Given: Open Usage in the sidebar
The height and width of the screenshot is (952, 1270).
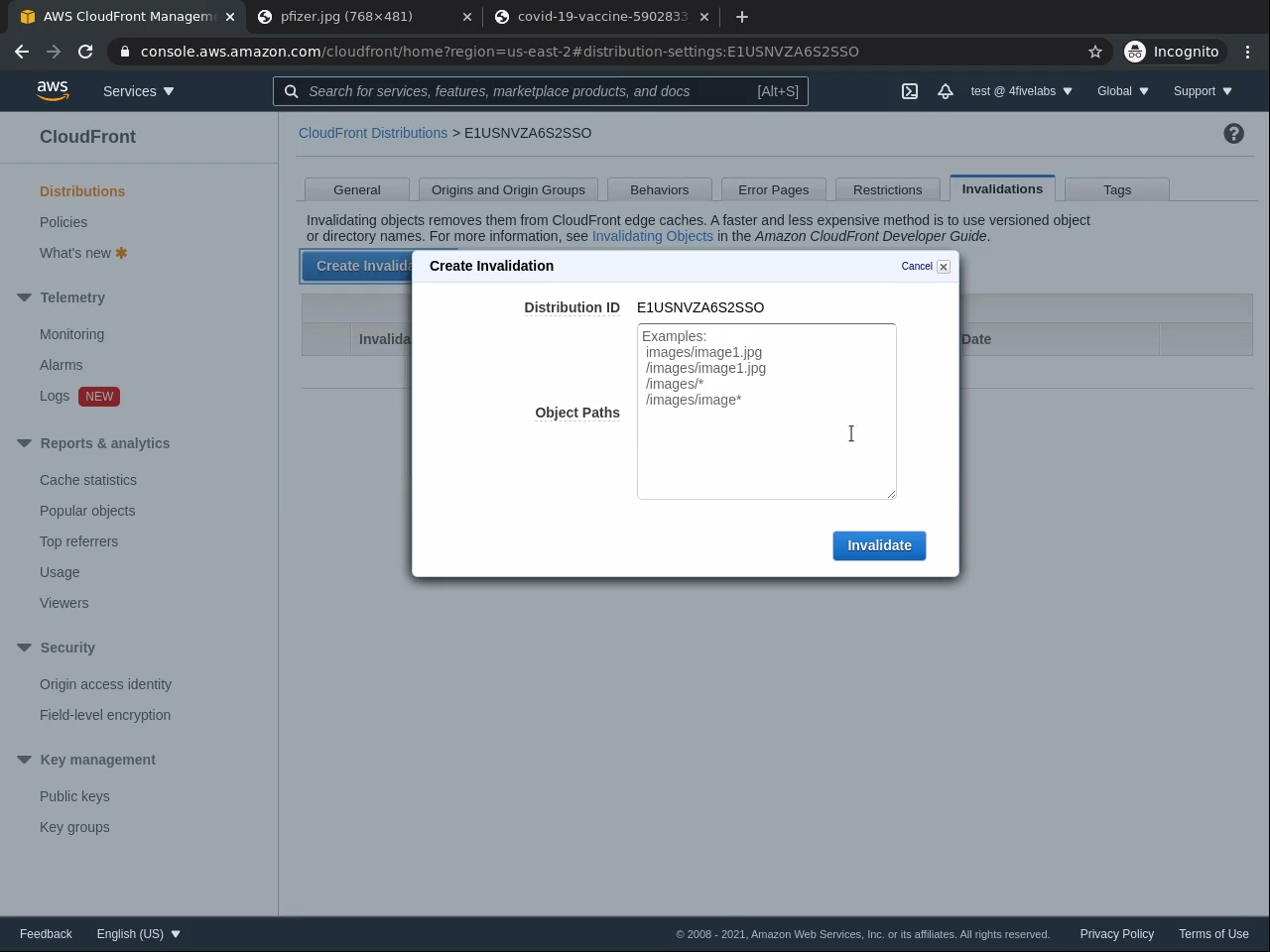Looking at the screenshot, I should (x=60, y=572).
